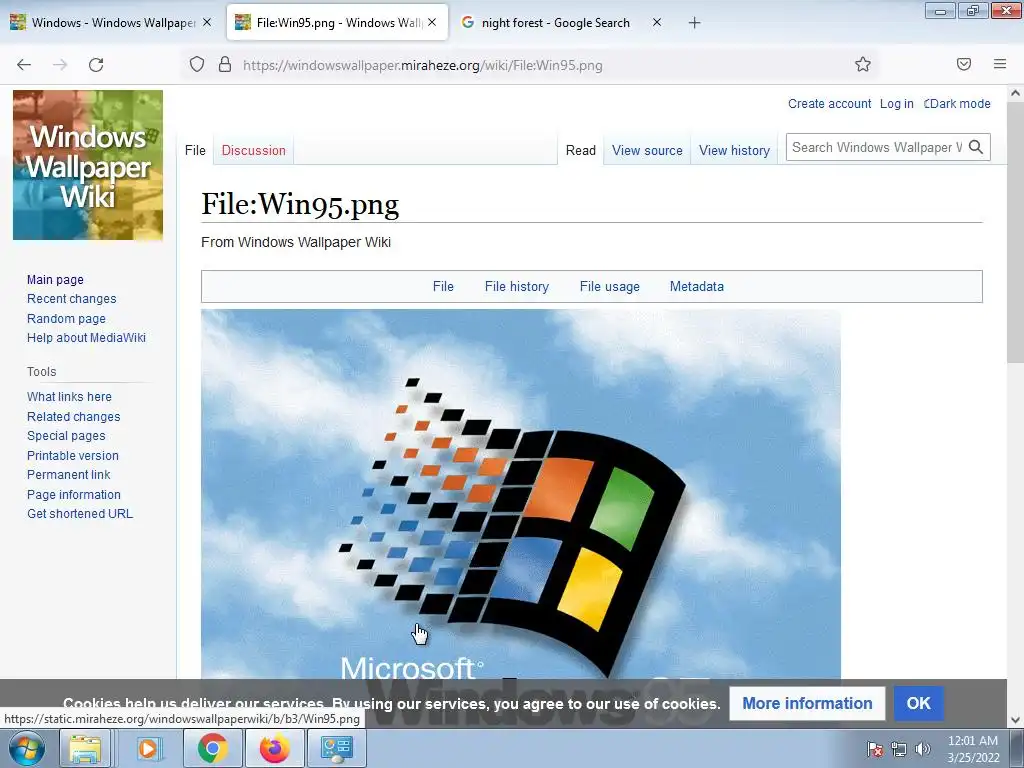Click the page scrollbar down arrow
1024x768 pixels.
coord(1015,720)
